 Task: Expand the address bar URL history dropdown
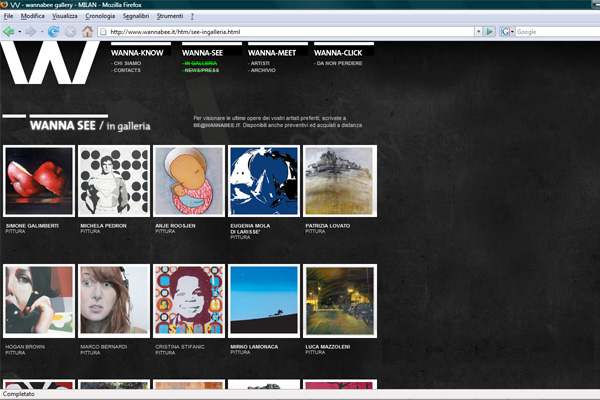(478, 32)
